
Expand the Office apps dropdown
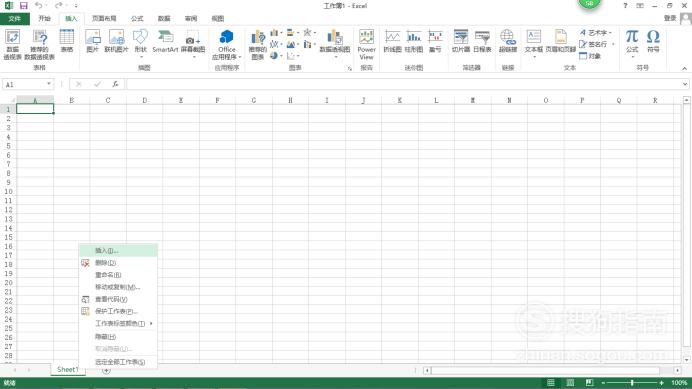tap(227, 45)
